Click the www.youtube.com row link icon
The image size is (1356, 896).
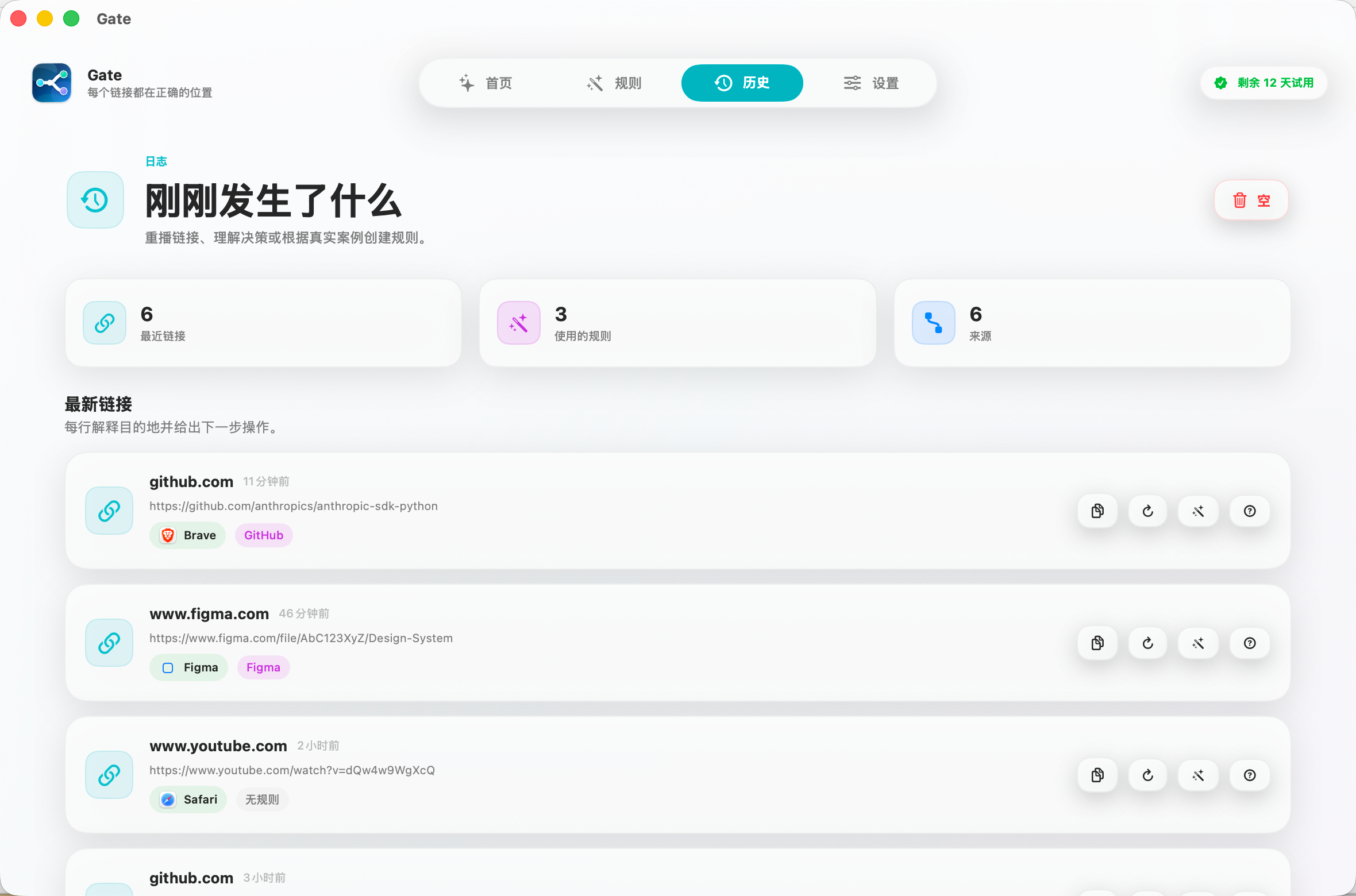(x=109, y=775)
